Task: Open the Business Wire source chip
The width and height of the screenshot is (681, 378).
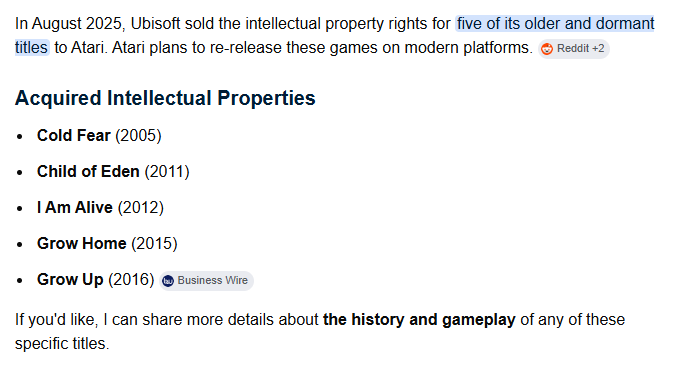Action: coord(206,281)
